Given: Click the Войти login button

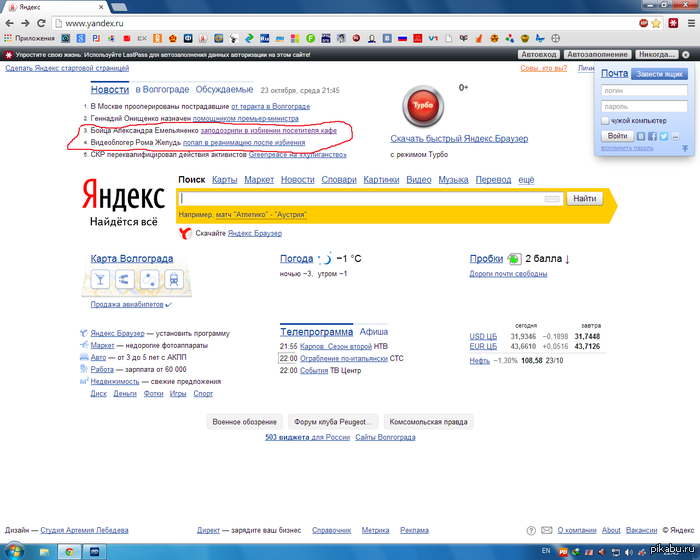Looking at the screenshot, I should click(617, 135).
